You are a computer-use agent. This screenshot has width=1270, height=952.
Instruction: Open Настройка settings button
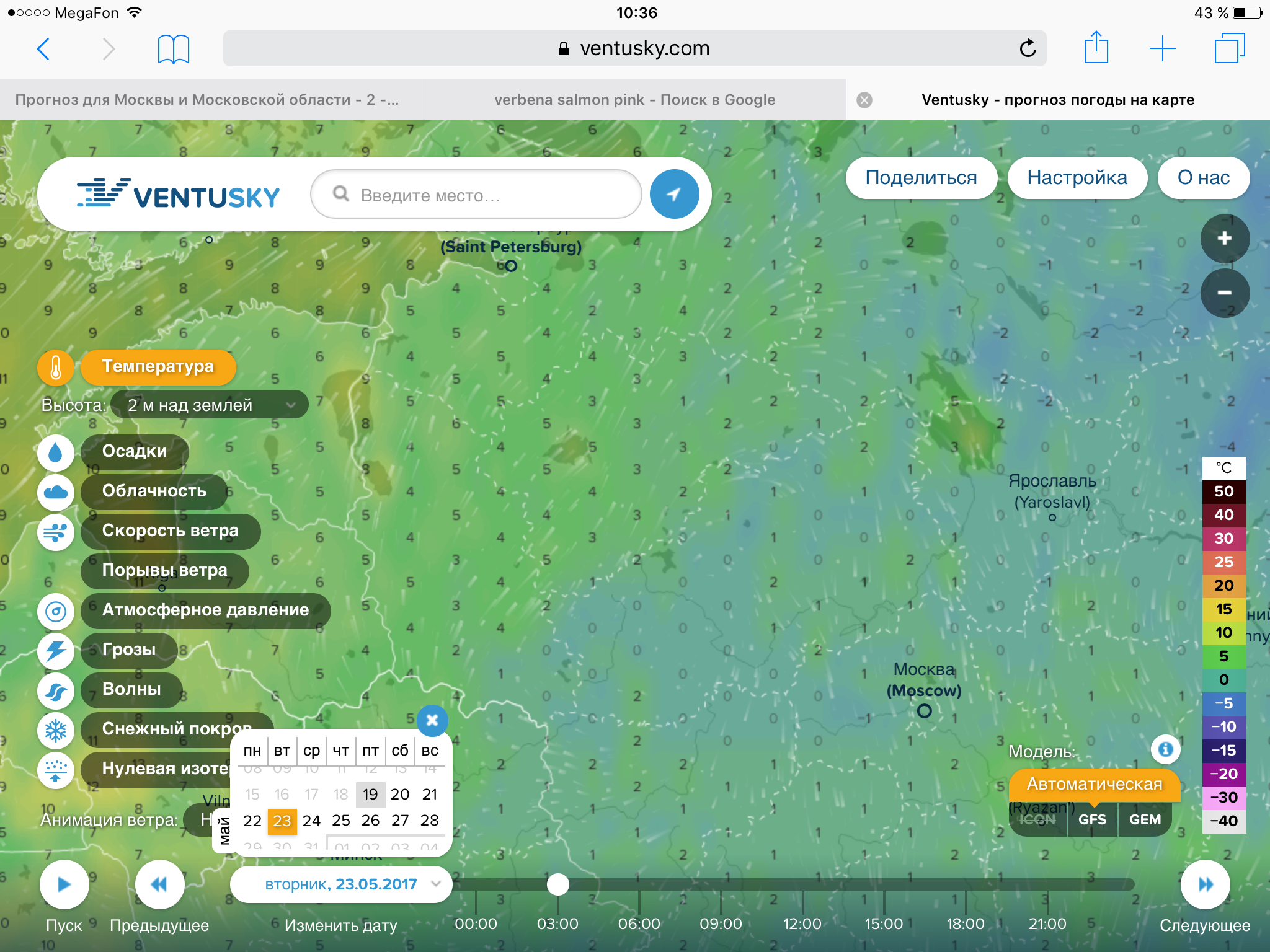(x=1077, y=178)
